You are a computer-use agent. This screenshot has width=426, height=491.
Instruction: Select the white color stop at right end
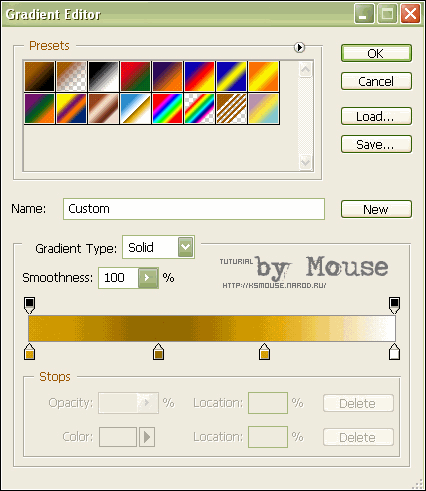pyautogui.click(x=394, y=352)
